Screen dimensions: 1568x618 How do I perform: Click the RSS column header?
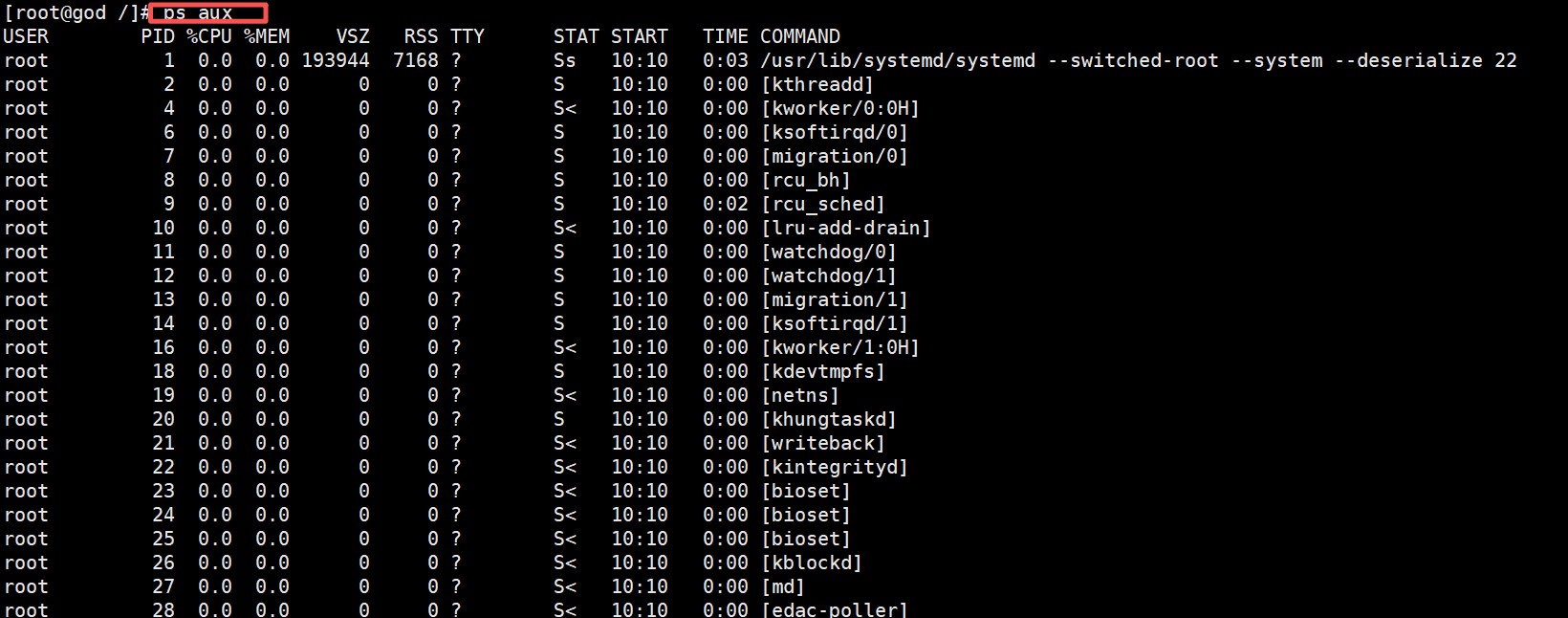(x=422, y=36)
